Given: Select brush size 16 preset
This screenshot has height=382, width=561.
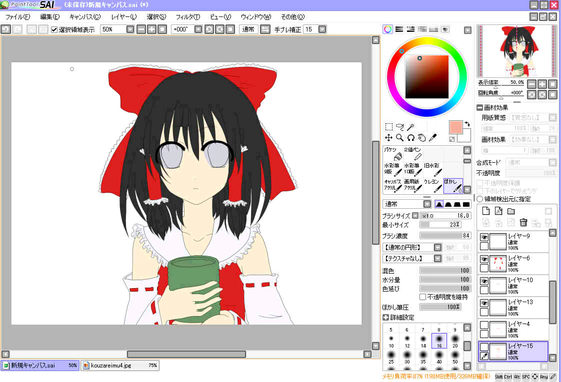Looking at the screenshot, I should pos(439,341).
